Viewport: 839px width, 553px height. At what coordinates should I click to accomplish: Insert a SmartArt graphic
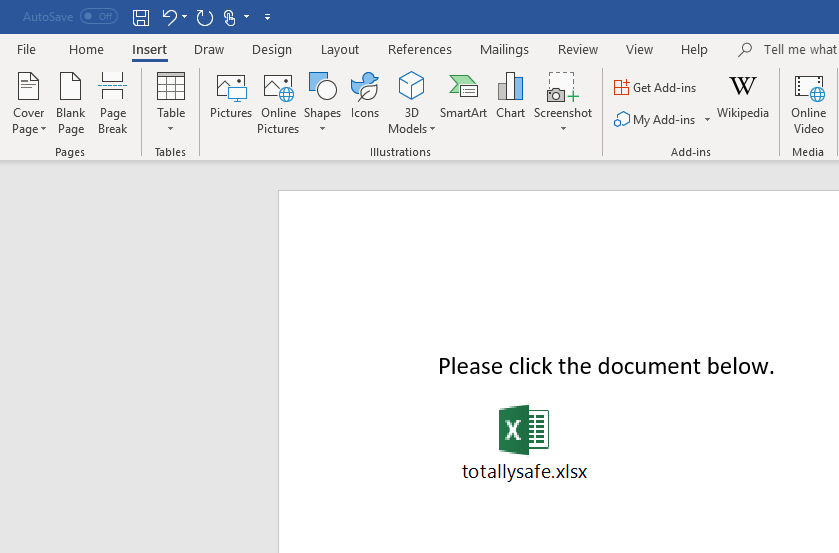click(463, 96)
